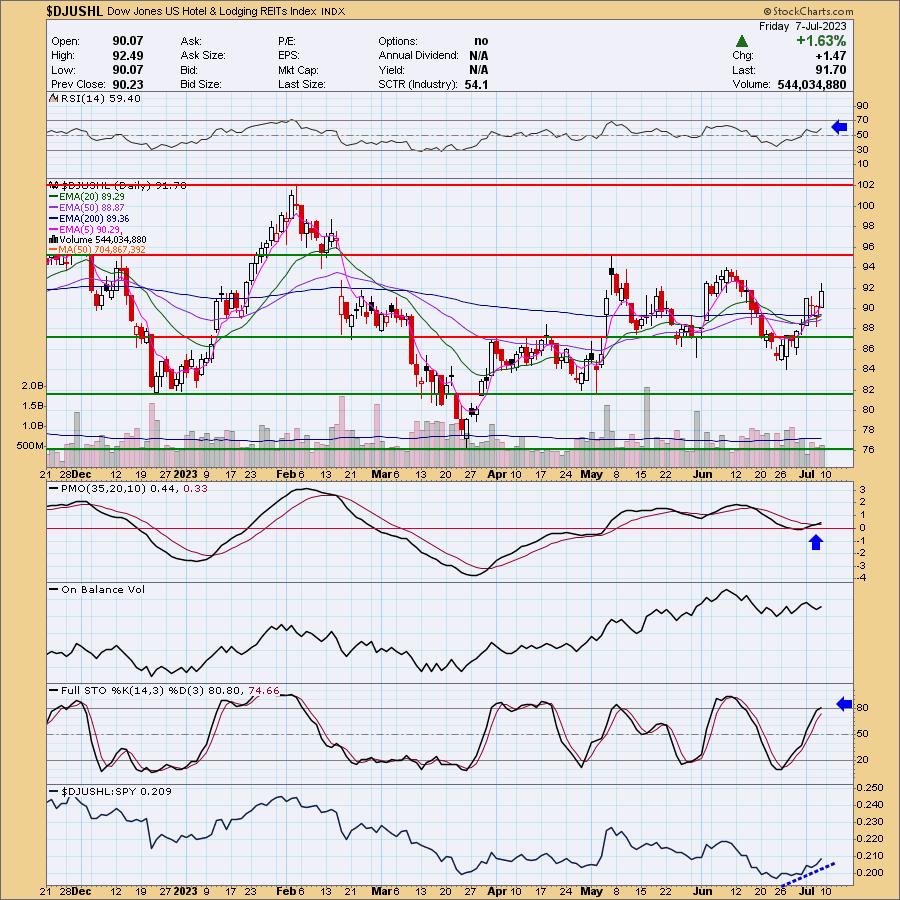Click the Yield label
This screenshot has height=900, width=900.
coord(391,69)
